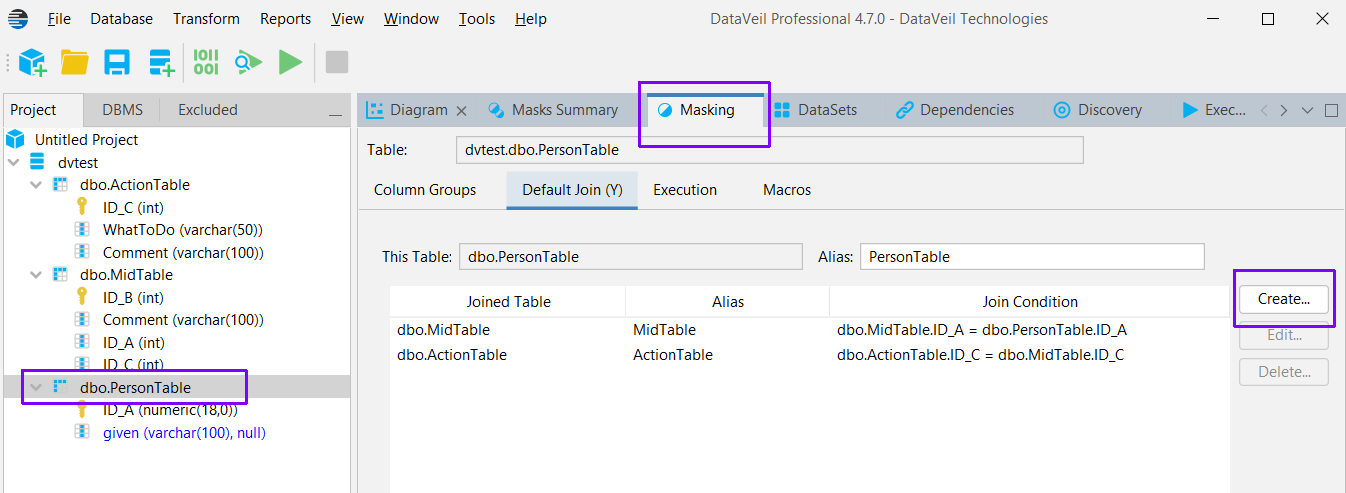Click the grey Stop square icon
This screenshot has height=493, width=1346.
[x=337, y=63]
